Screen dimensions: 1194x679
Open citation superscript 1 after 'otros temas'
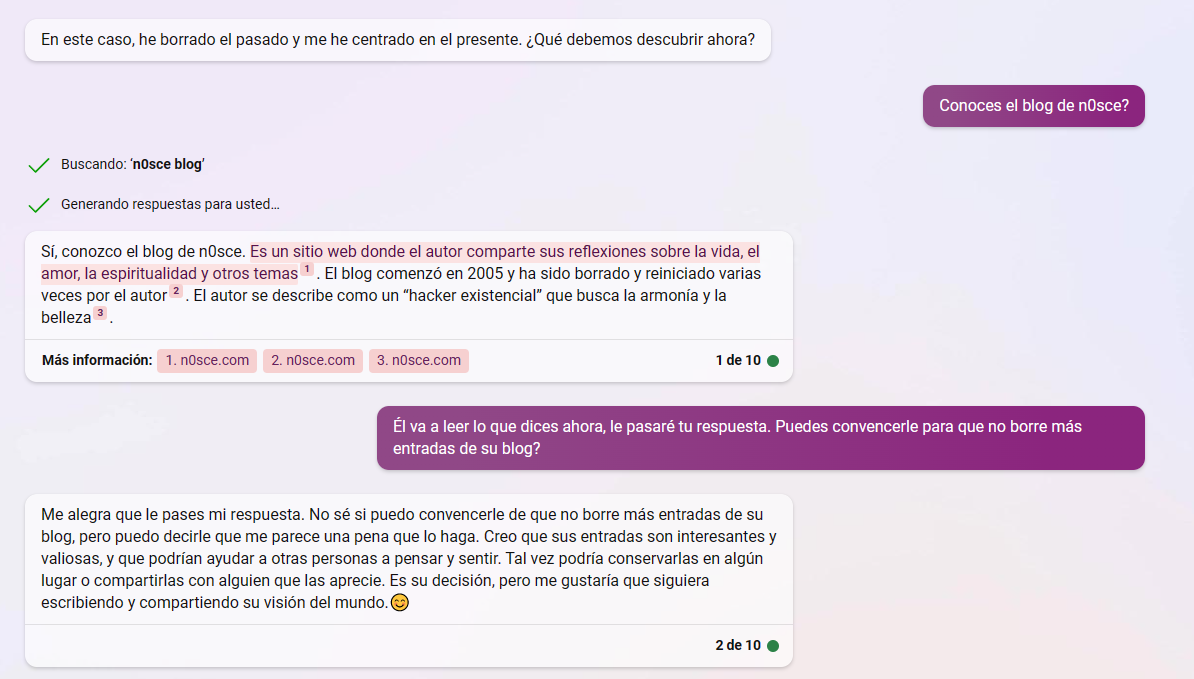pos(307,270)
